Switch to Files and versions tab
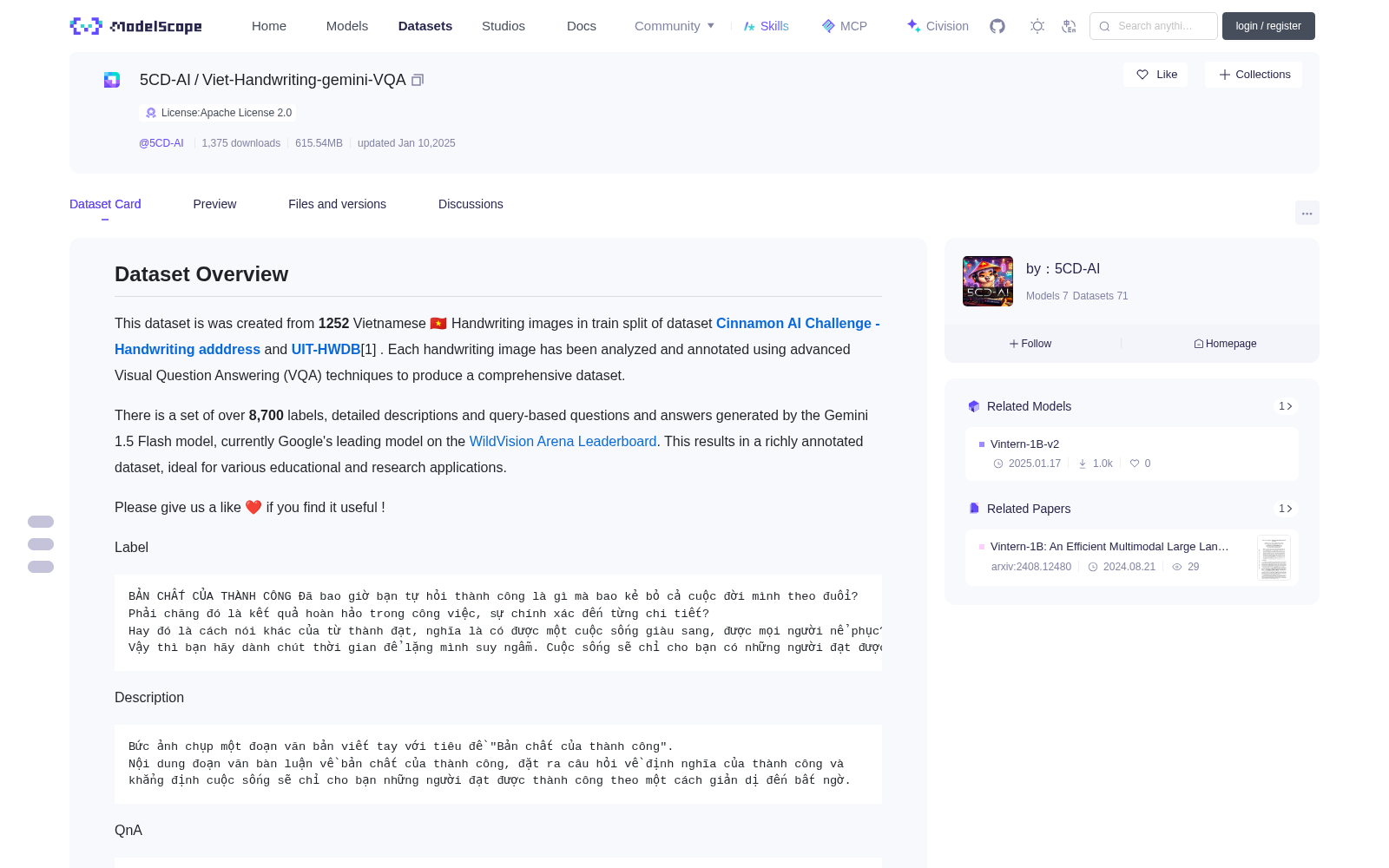 pos(337,204)
